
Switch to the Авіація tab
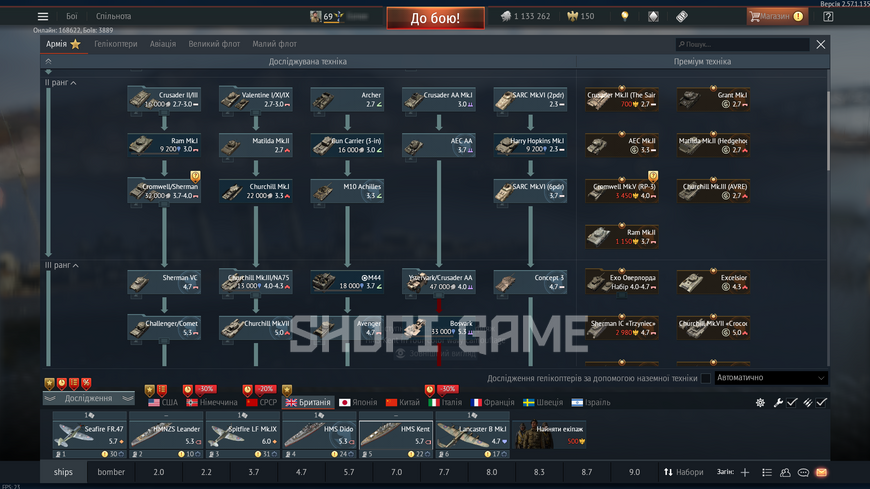tap(163, 44)
